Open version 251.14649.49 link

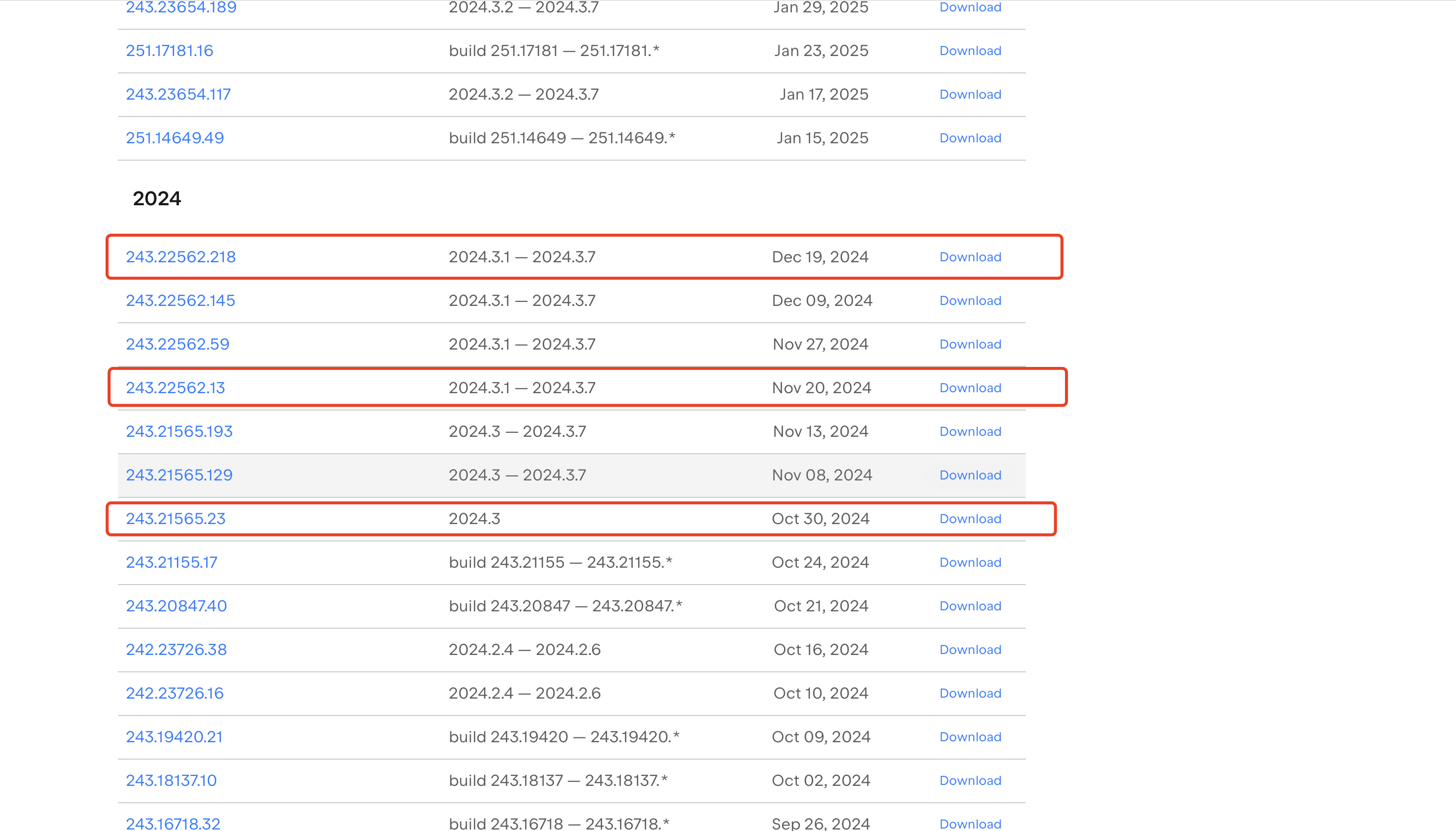click(x=174, y=138)
